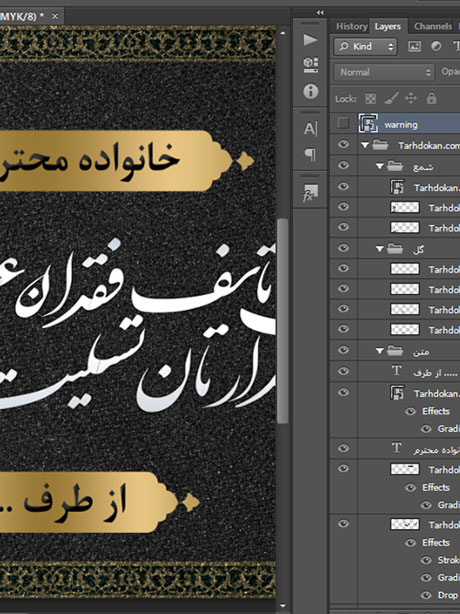This screenshot has width=460, height=614.
Task: Open the Styles fx panel icon
Action: point(310,193)
